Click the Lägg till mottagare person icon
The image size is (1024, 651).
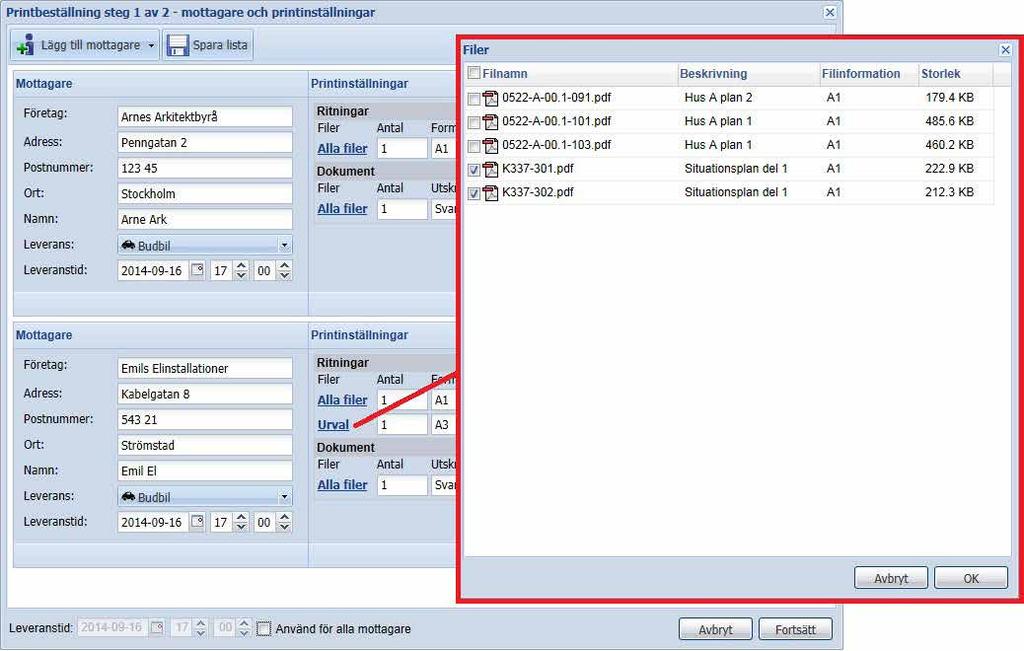coord(25,45)
